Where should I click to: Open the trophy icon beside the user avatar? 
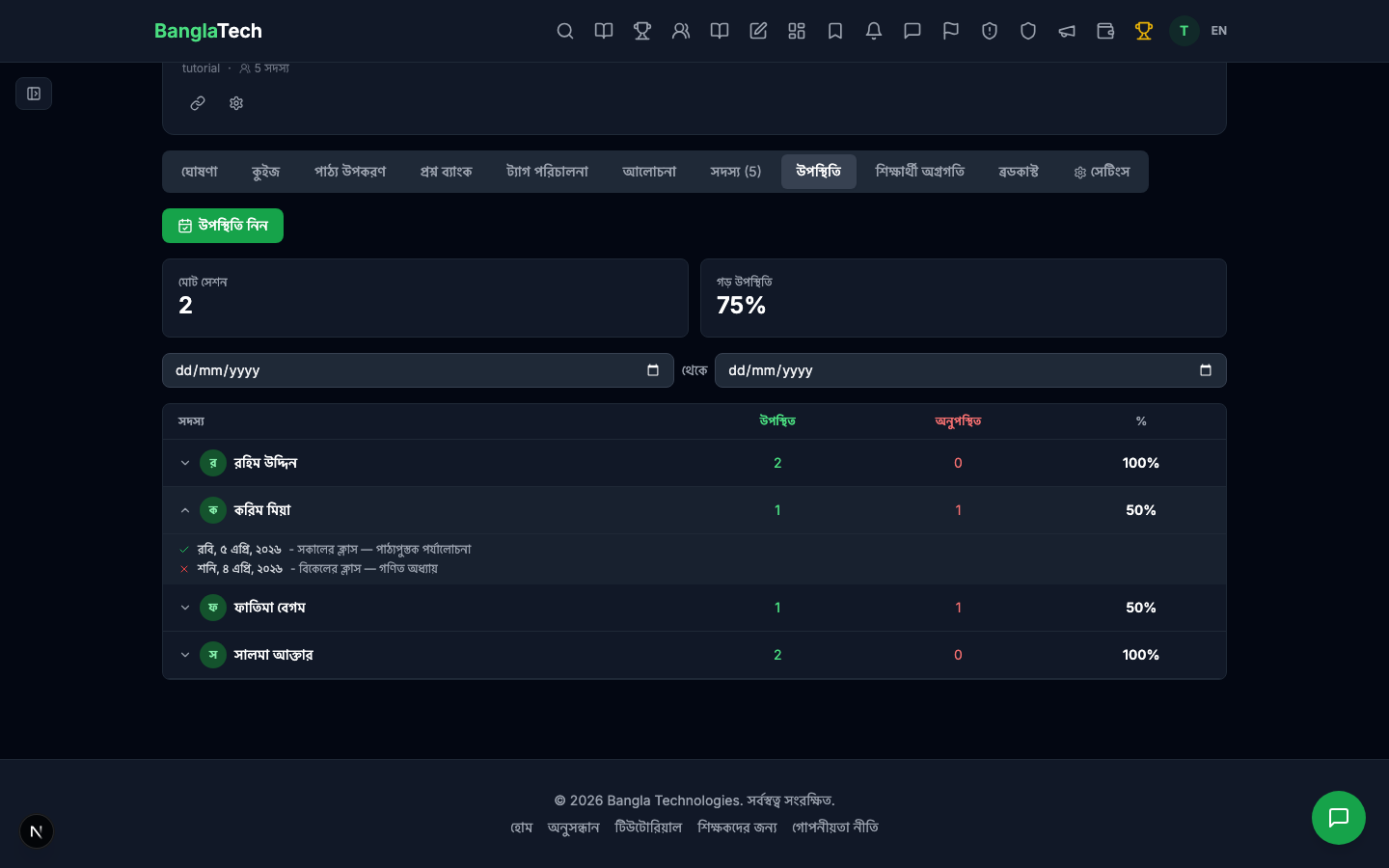(1144, 31)
